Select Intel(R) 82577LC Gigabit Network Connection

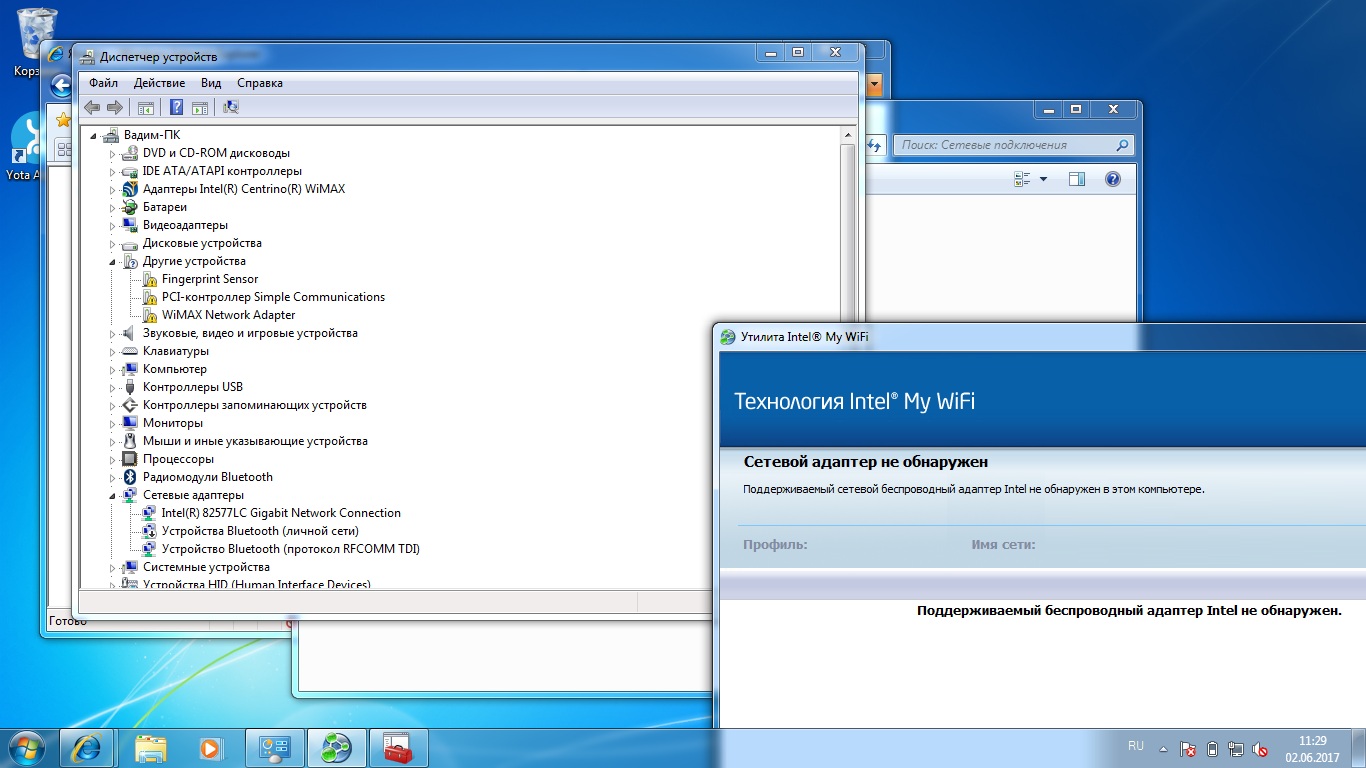281,513
